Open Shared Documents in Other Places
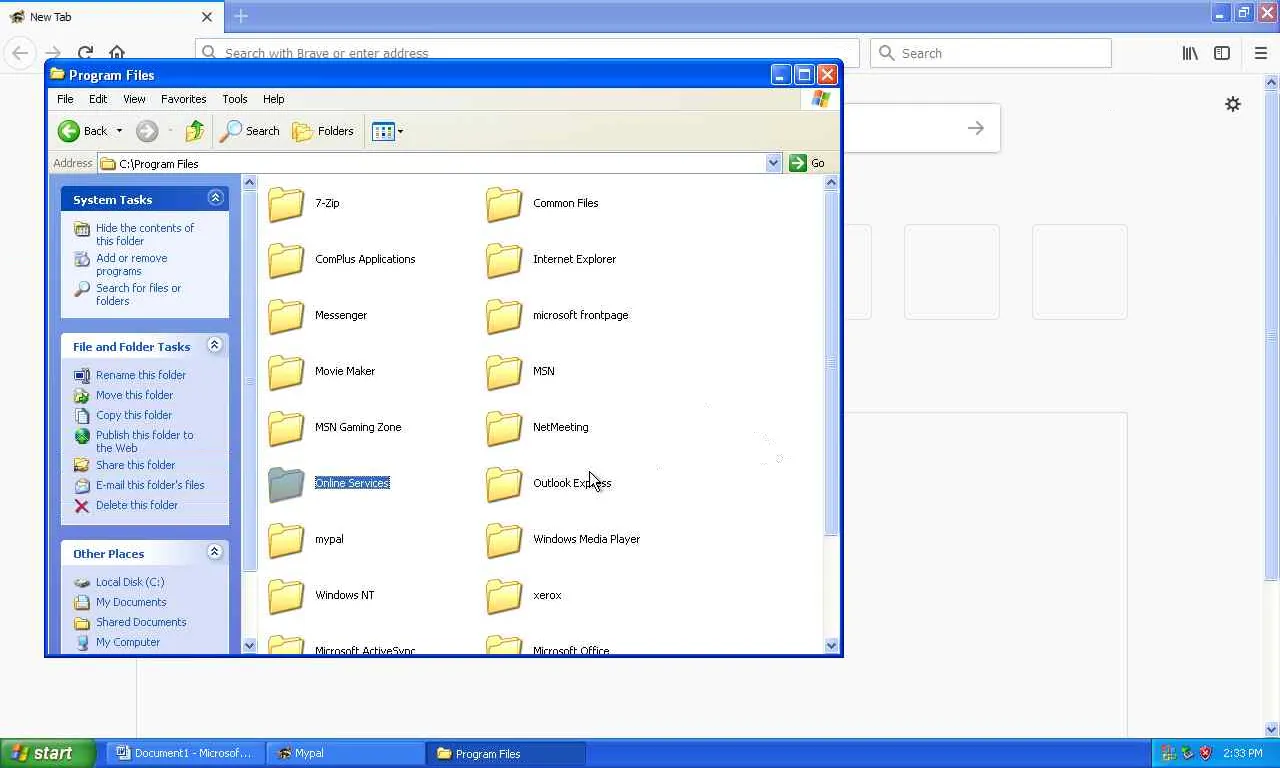This screenshot has width=1280, height=768. 141,622
